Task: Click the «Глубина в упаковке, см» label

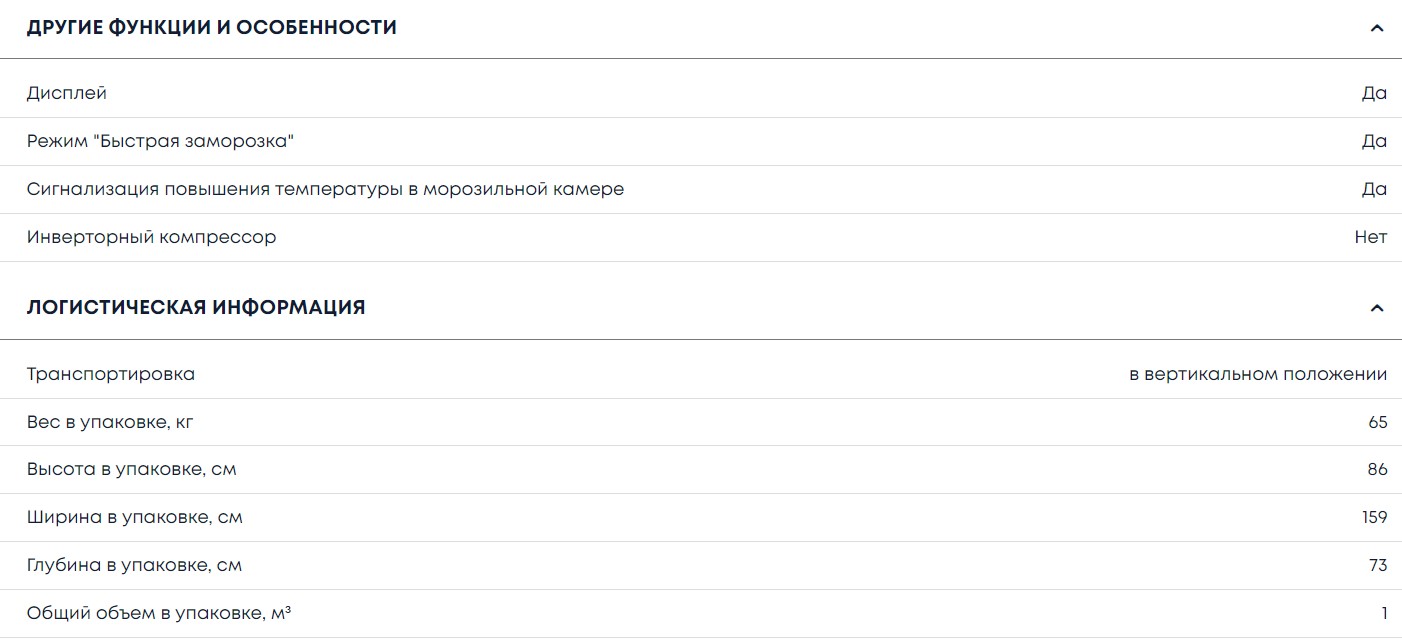Action: [135, 565]
